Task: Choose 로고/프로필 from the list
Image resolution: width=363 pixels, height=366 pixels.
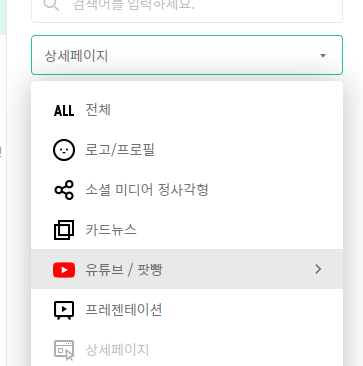Action: [187, 150]
